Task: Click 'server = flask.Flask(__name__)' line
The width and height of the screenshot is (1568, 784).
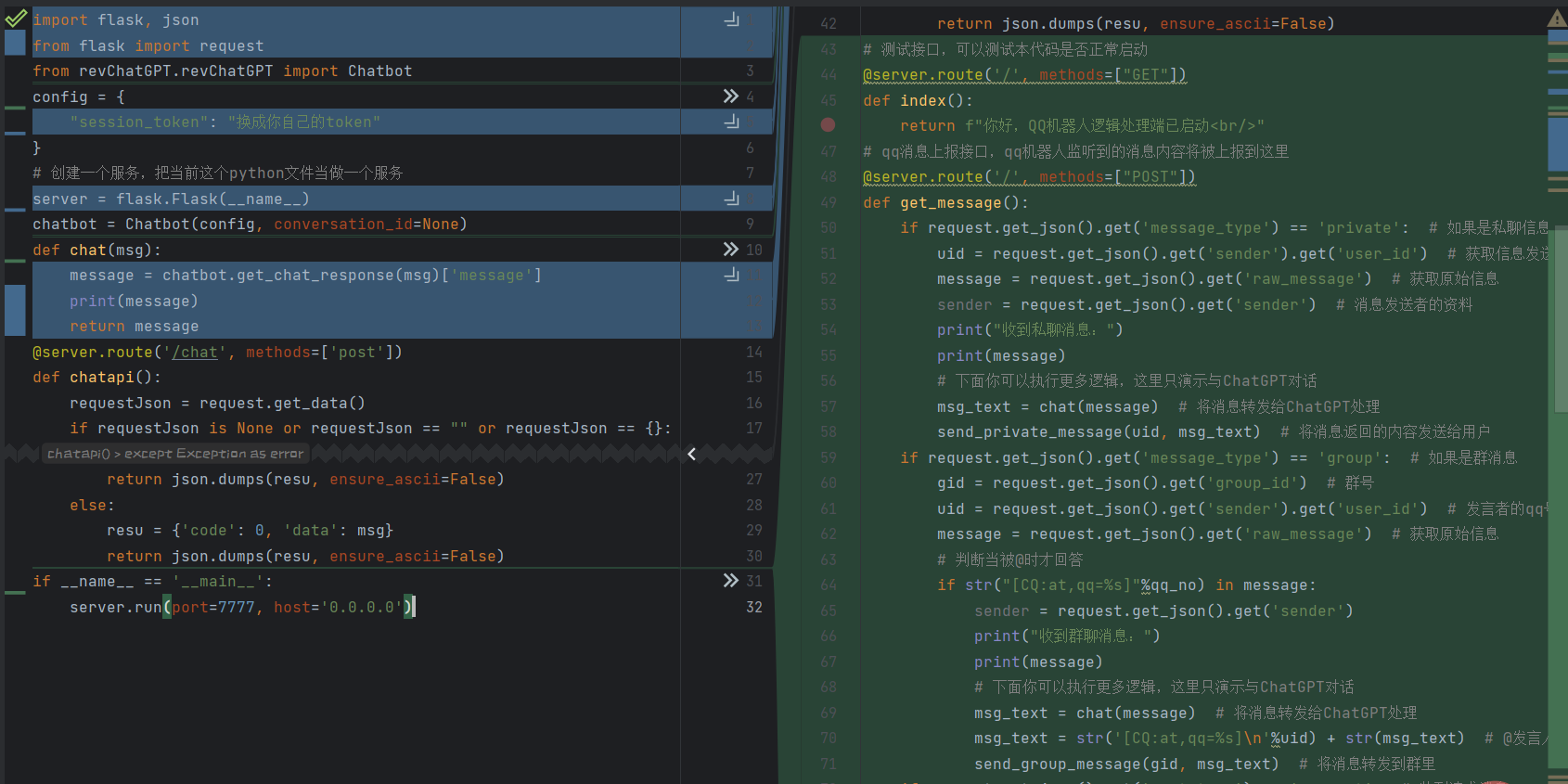Action: [172, 199]
